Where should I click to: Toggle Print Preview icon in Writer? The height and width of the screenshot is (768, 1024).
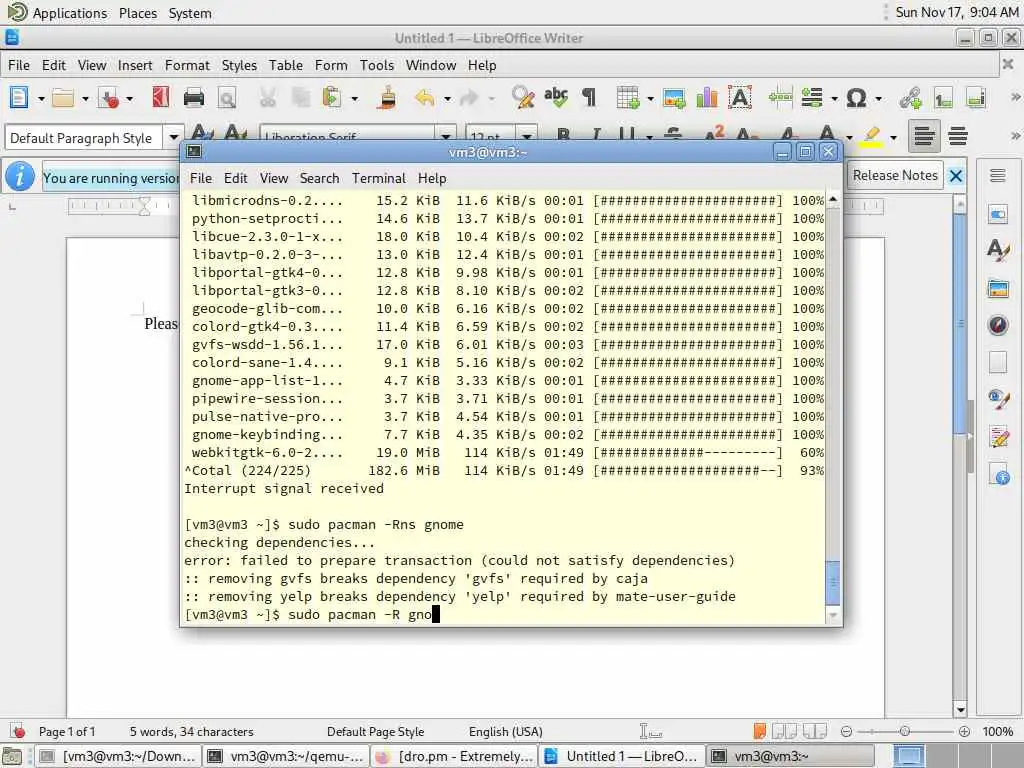coord(227,98)
